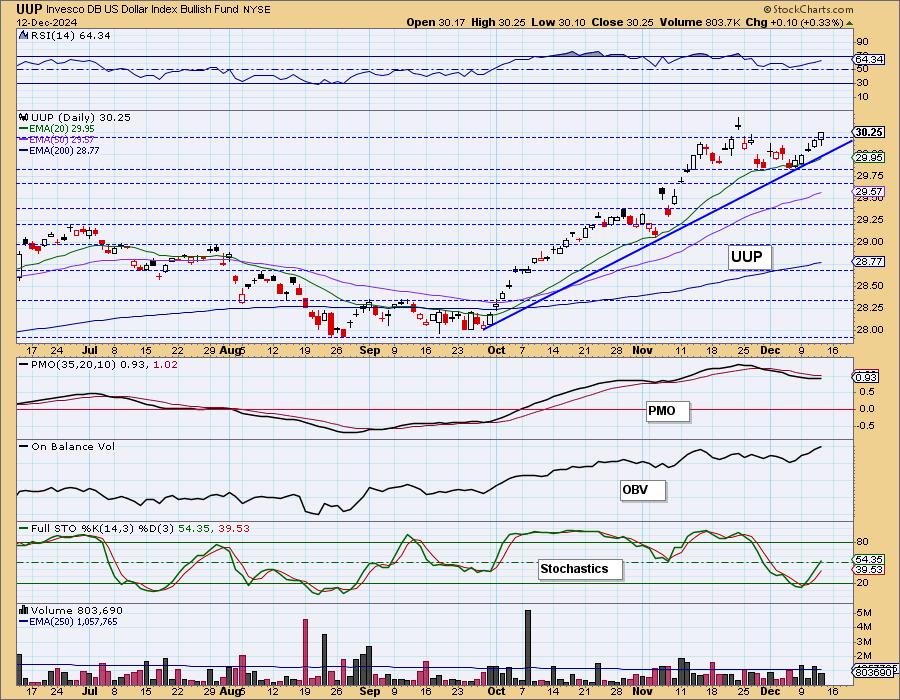Click the OBV annotation box
900x700 pixels.
pyautogui.click(x=643, y=490)
